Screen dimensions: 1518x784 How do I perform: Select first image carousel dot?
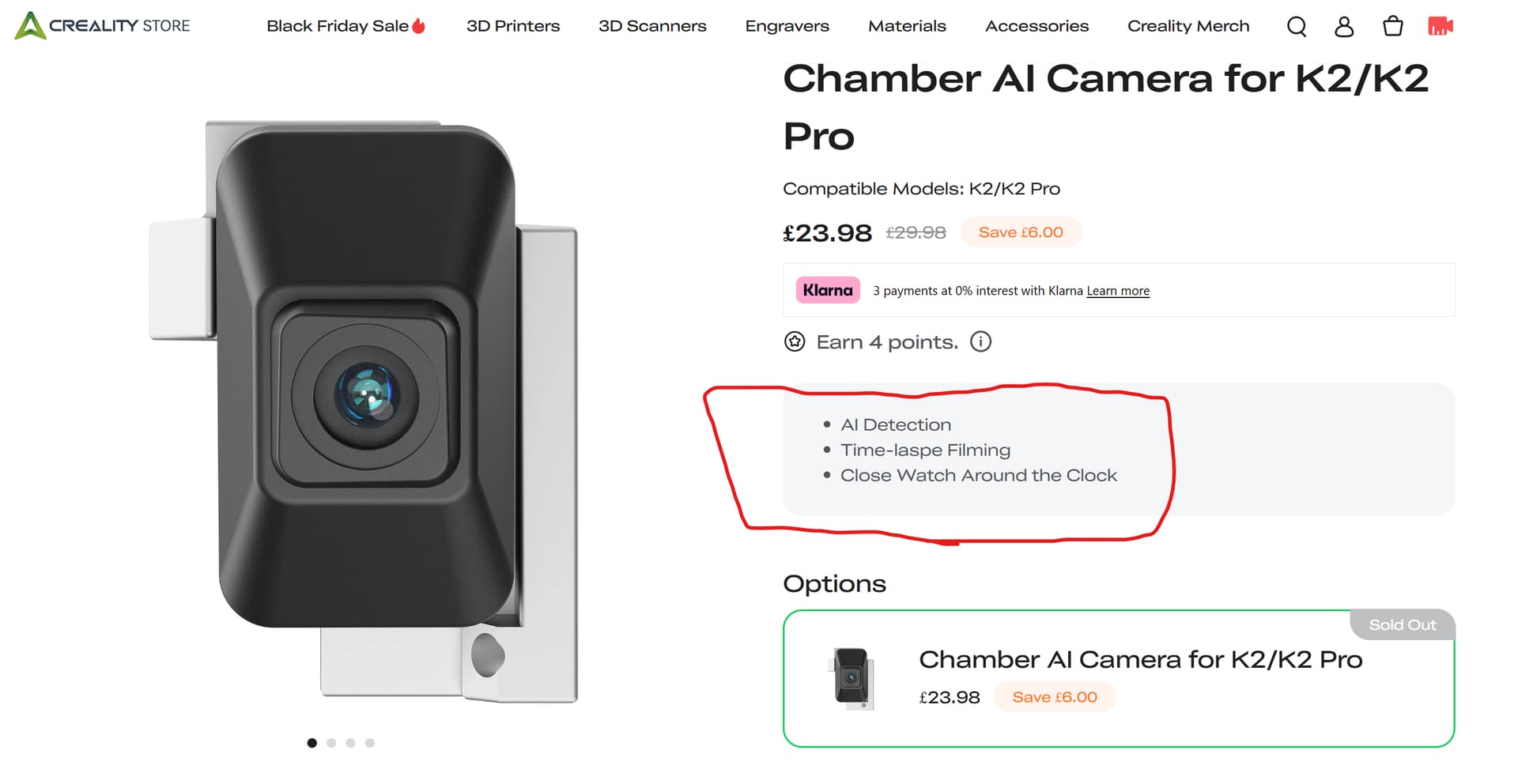pos(312,743)
